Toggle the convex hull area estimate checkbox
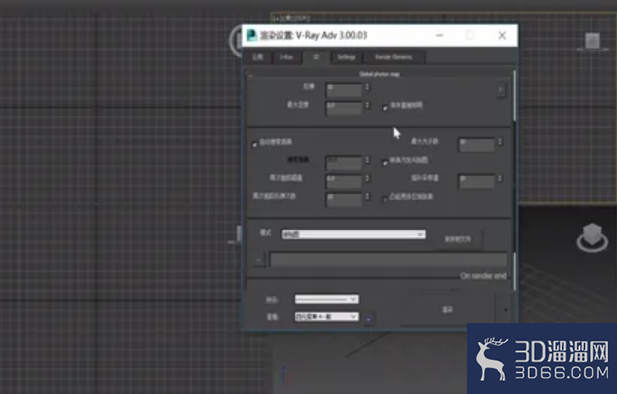Viewport: 617px width, 394px height. (385, 199)
